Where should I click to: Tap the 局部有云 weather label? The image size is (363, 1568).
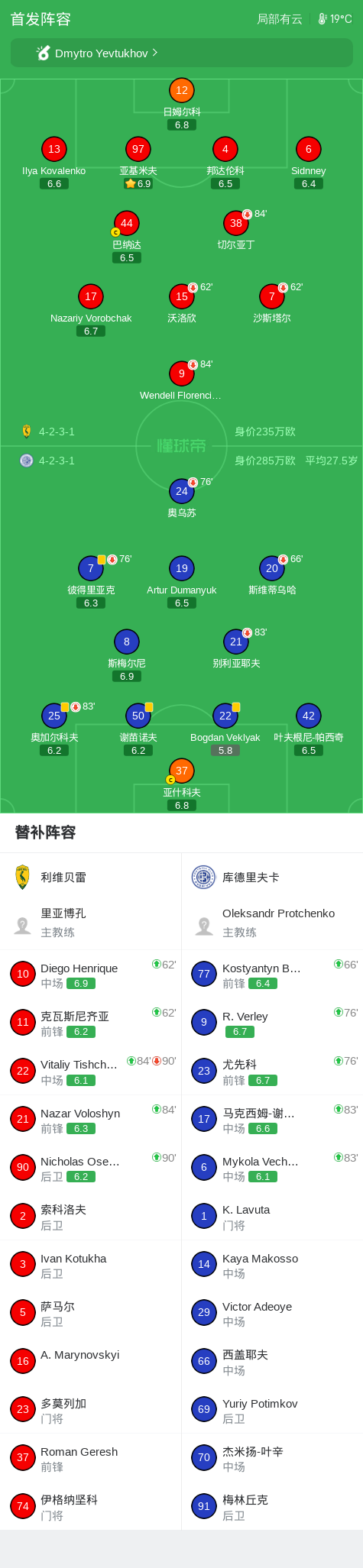(279, 19)
